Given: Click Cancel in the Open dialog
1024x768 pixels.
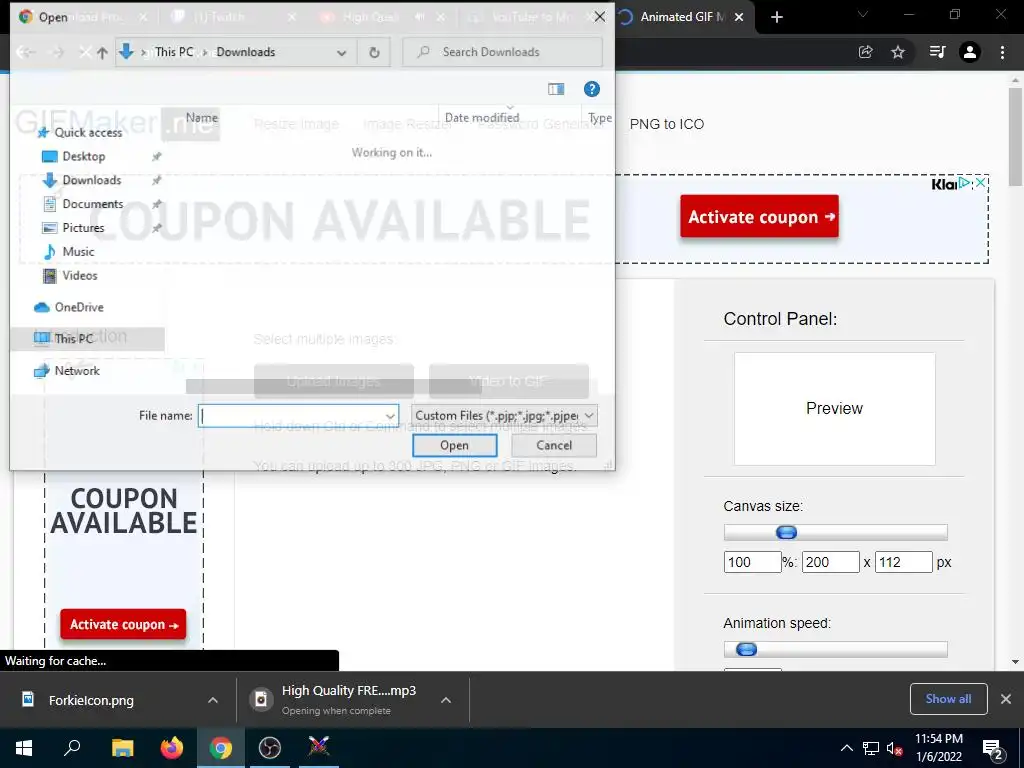Looking at the screenshot, I should [x=554, y=445].
